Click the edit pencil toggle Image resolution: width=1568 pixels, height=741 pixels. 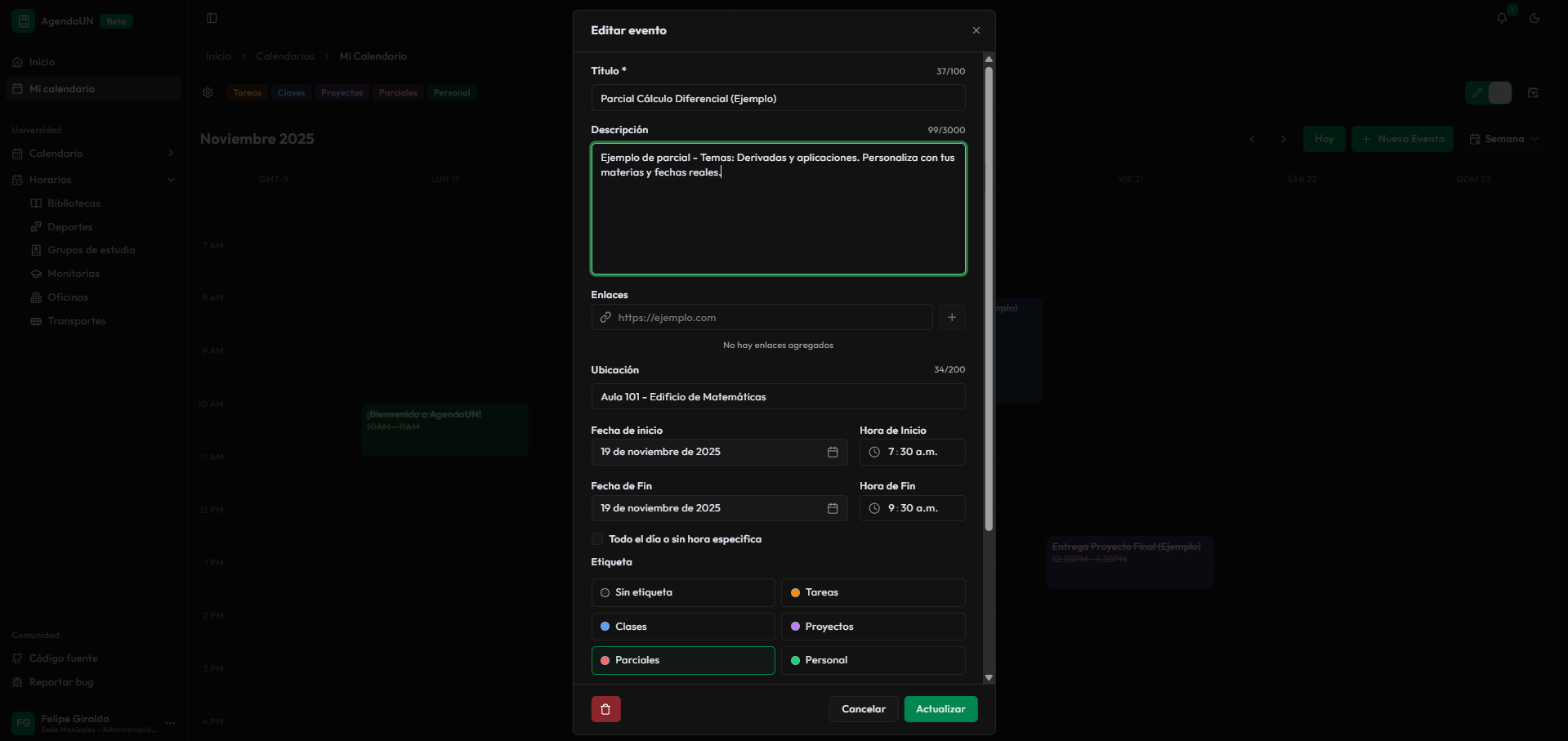pos(1477,92)
